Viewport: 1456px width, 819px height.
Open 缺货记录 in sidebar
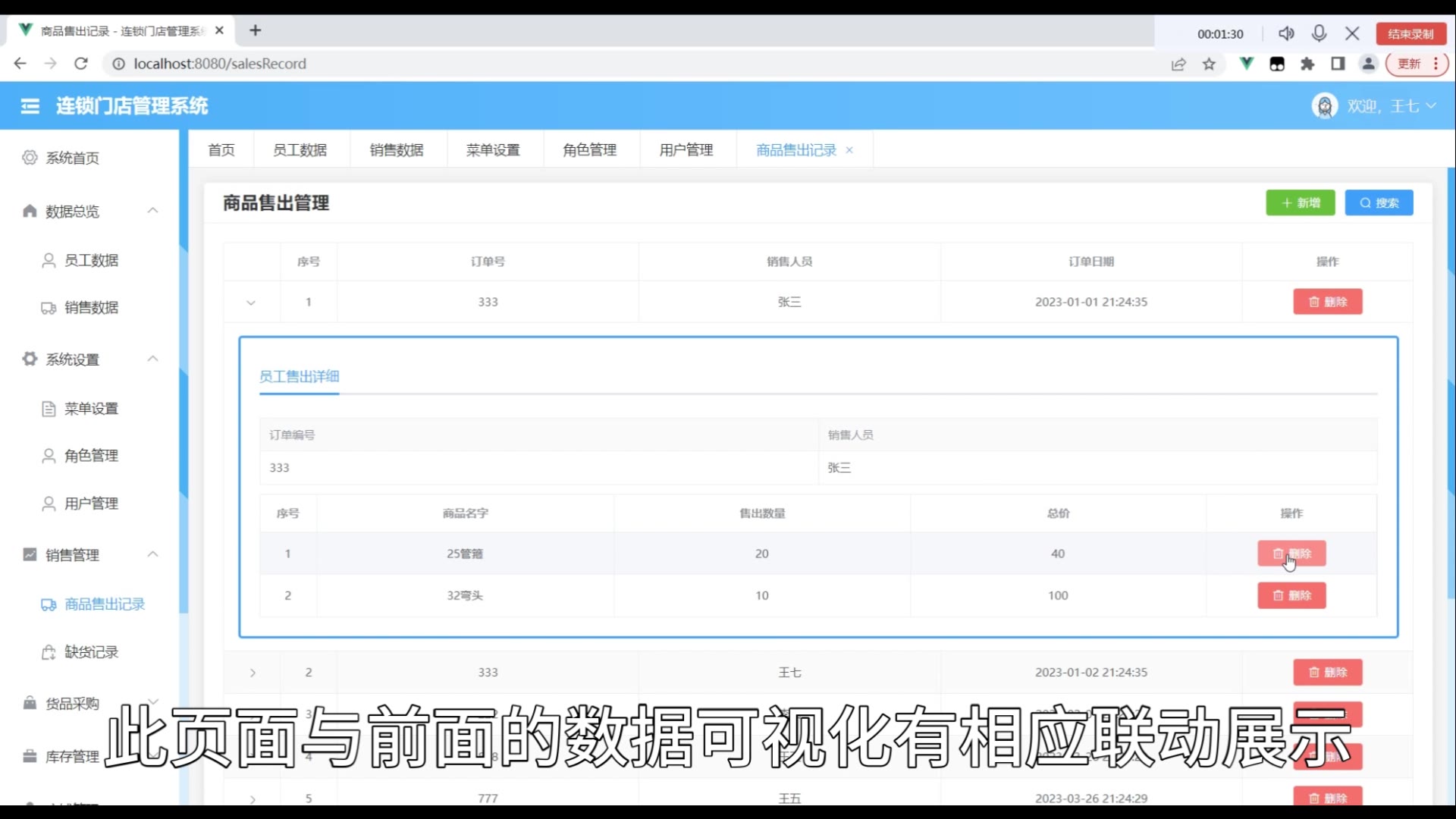click(91, 652)
